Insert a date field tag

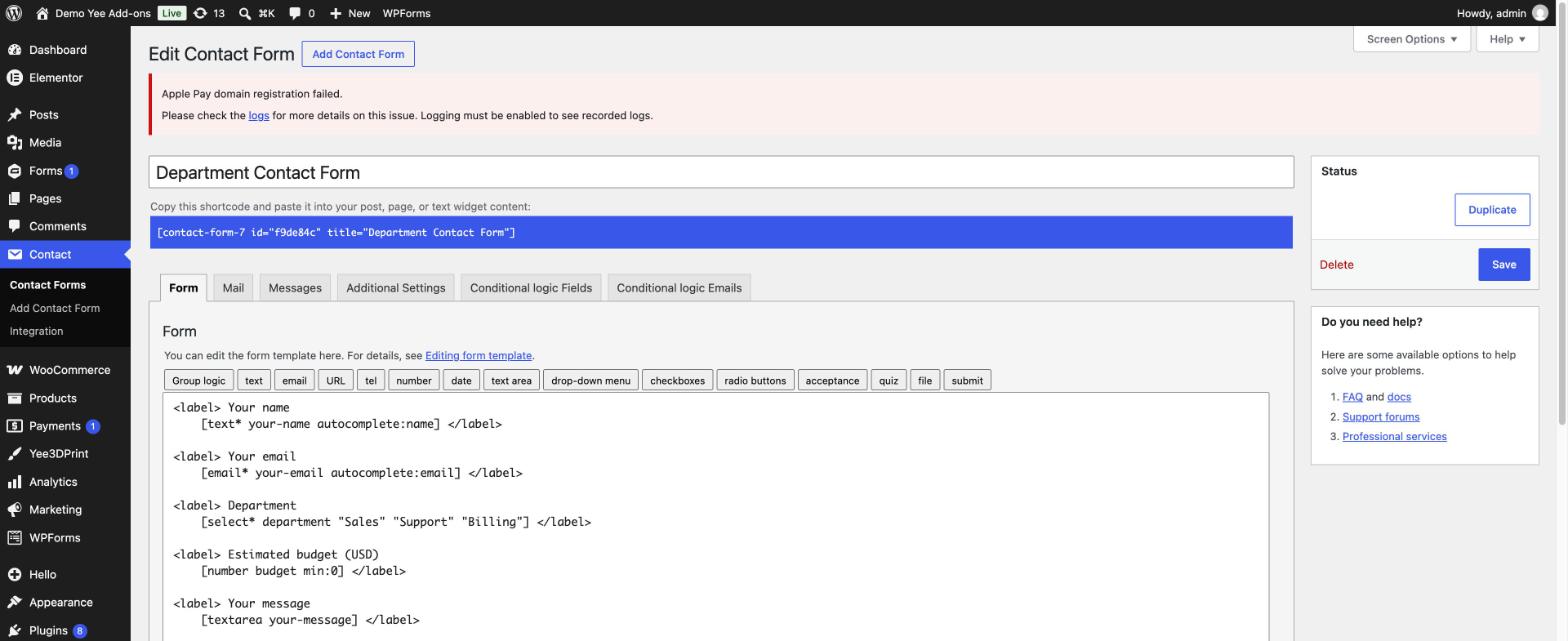(461, 381)
